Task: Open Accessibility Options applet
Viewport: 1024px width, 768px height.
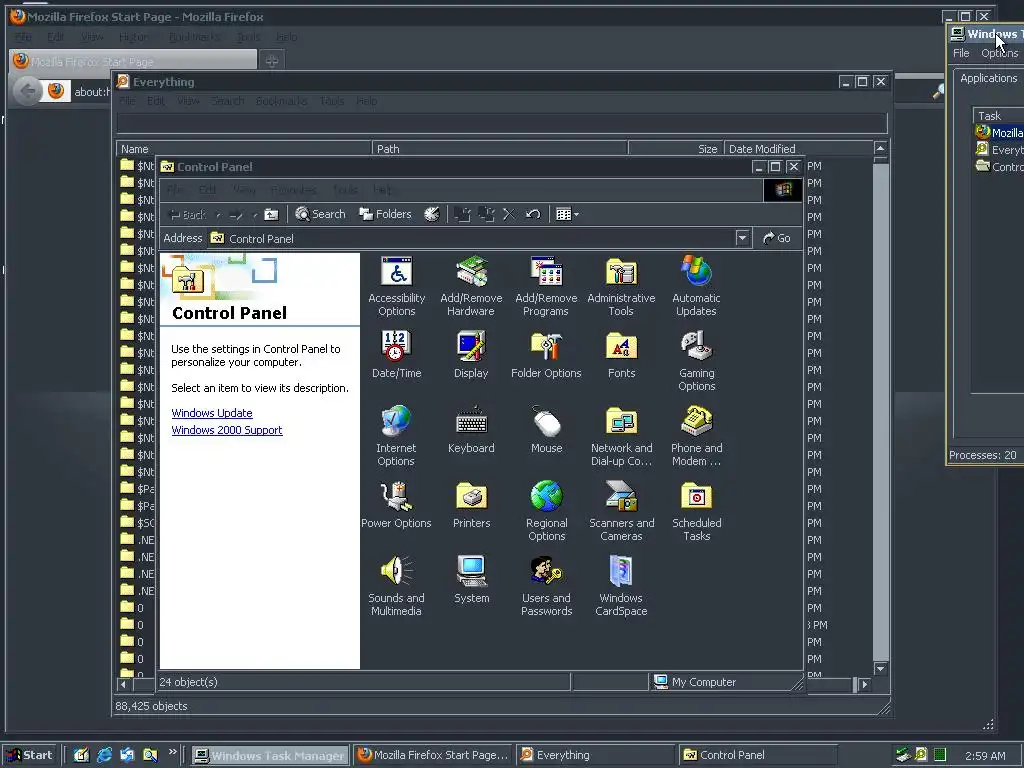Action: (x=396, y=286)
